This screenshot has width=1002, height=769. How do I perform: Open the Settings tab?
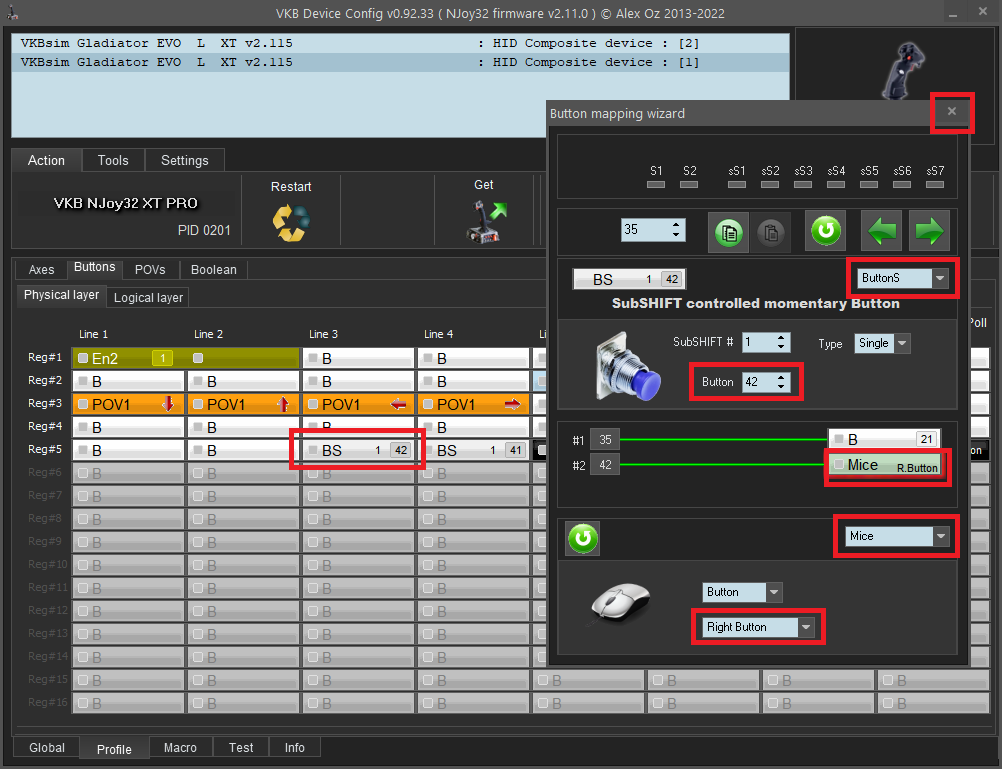click(185, 160)
